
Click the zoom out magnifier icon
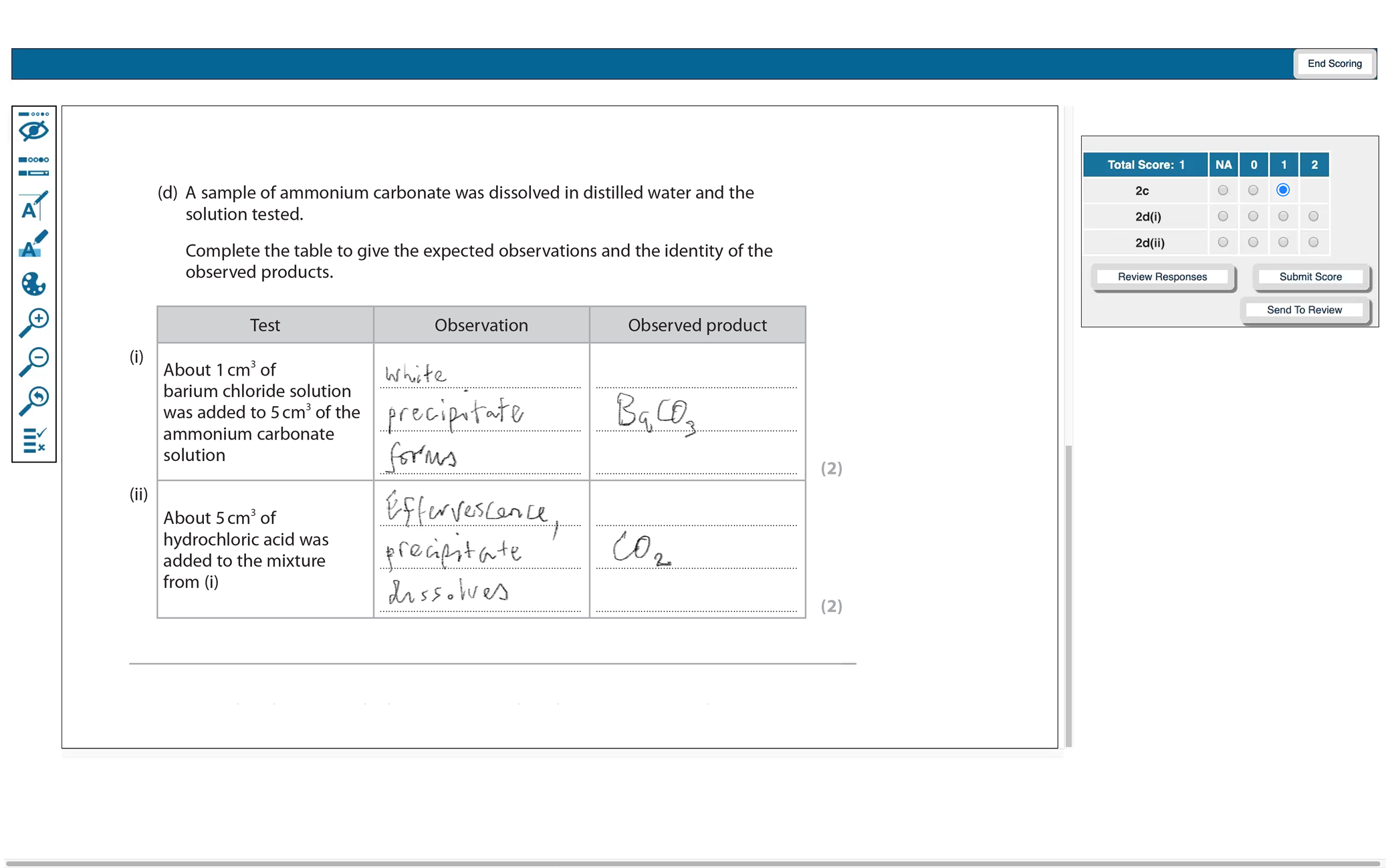click(33, 361)
